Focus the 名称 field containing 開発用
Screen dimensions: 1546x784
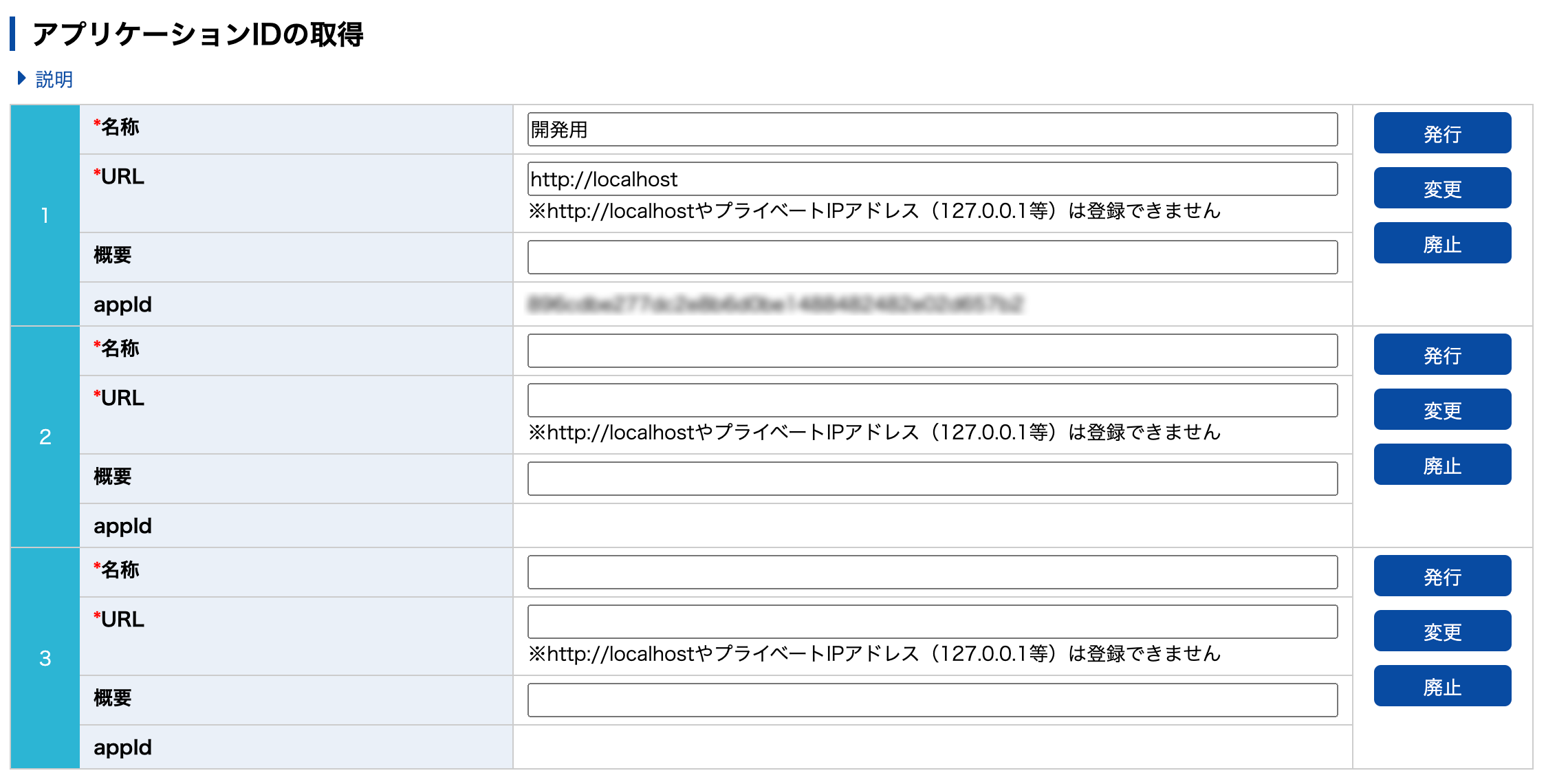click(932, 129)
